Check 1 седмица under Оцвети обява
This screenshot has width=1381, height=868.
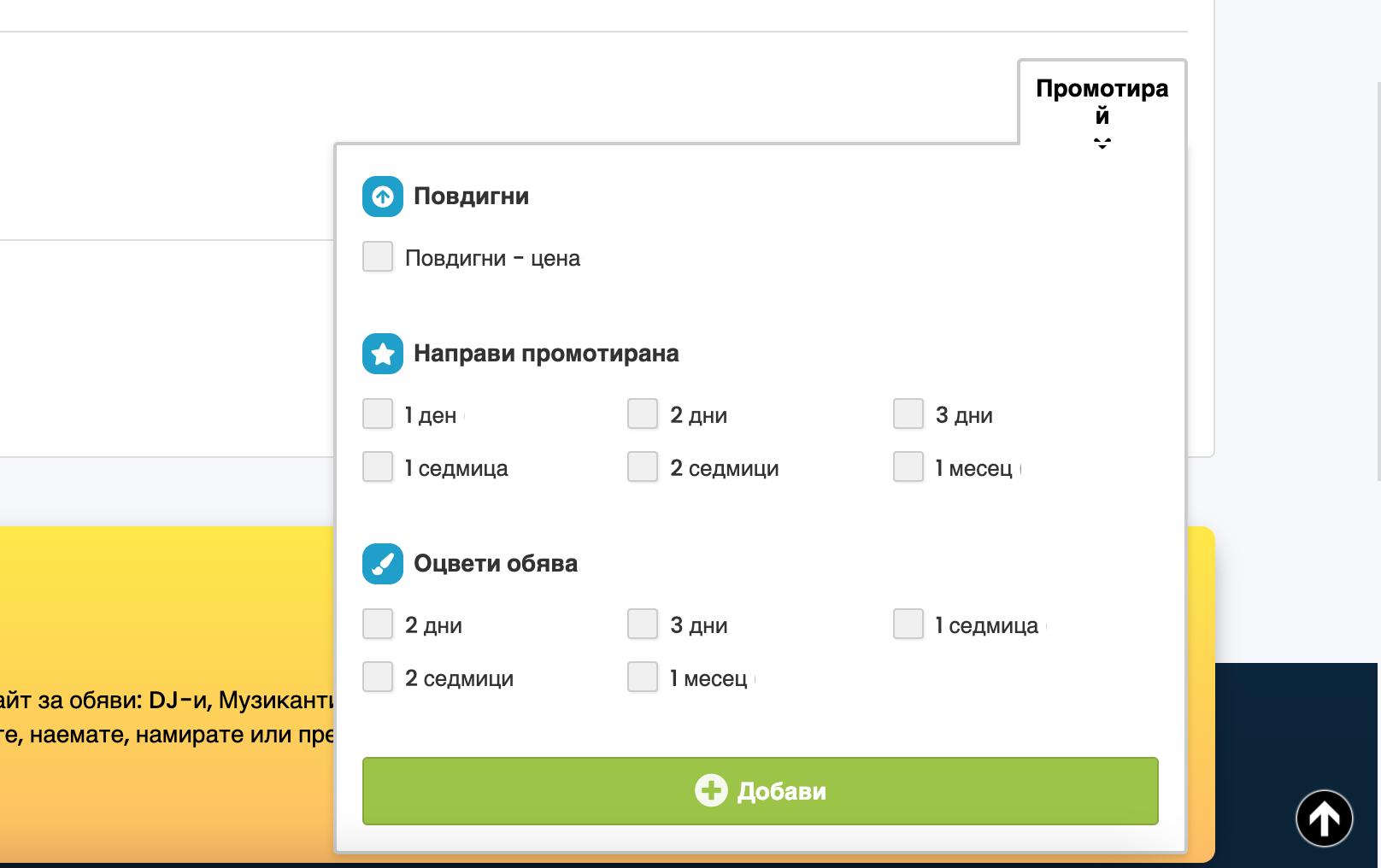tap(908, 624)
